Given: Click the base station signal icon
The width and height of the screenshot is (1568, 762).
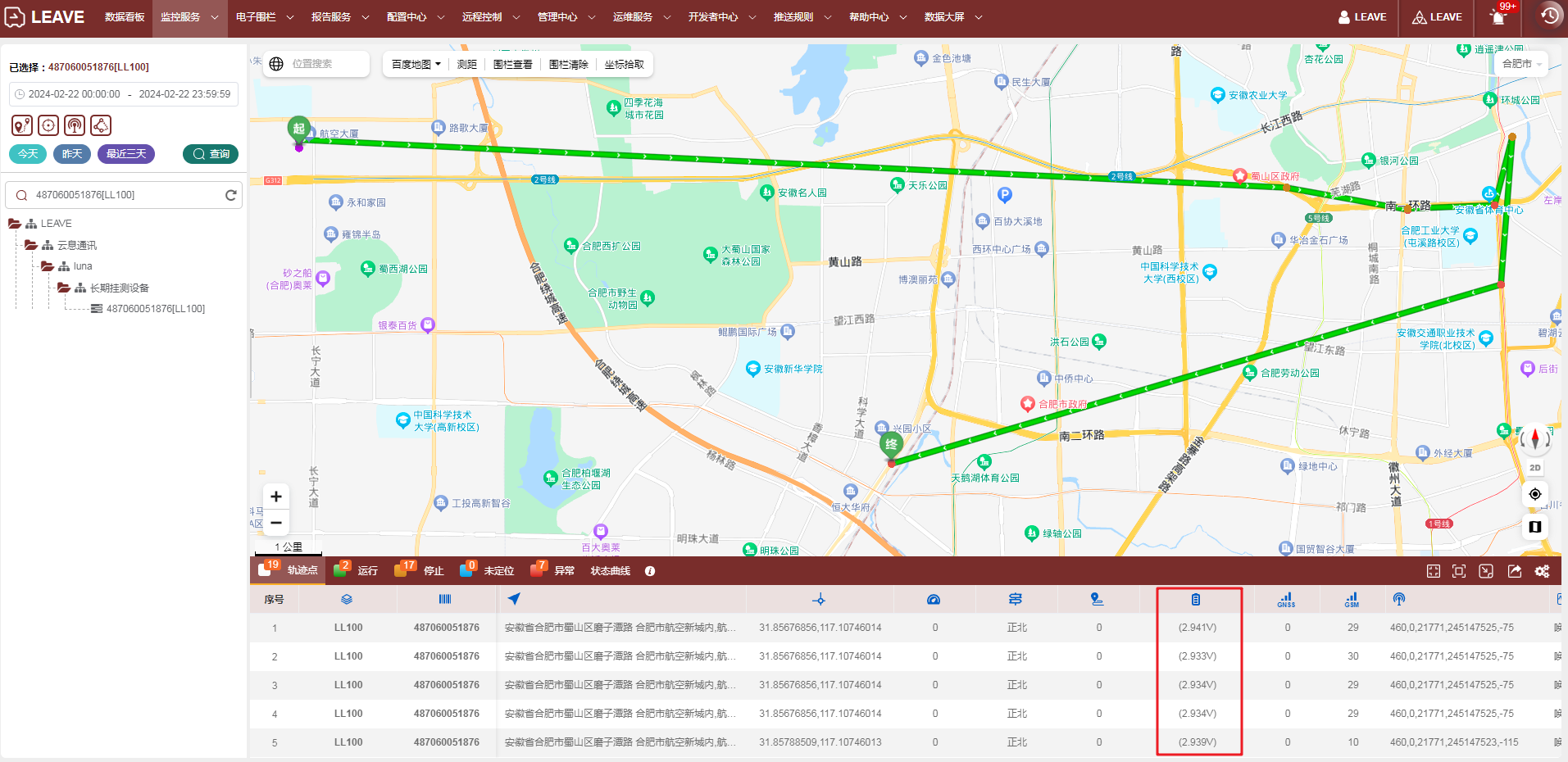Looking at the screenshot, I should tap(75, 125).
